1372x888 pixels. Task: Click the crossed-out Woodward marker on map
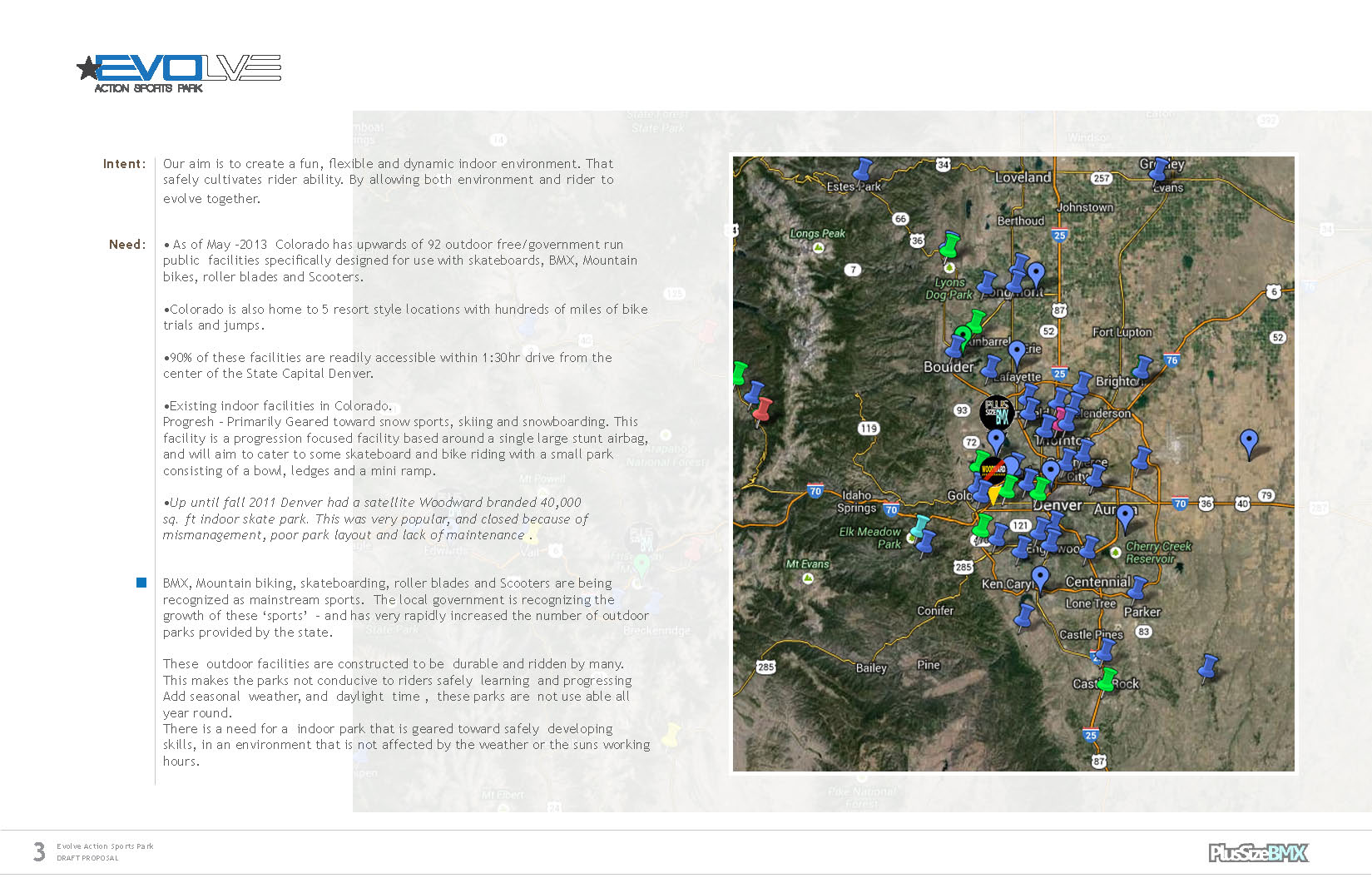[993, 470]
